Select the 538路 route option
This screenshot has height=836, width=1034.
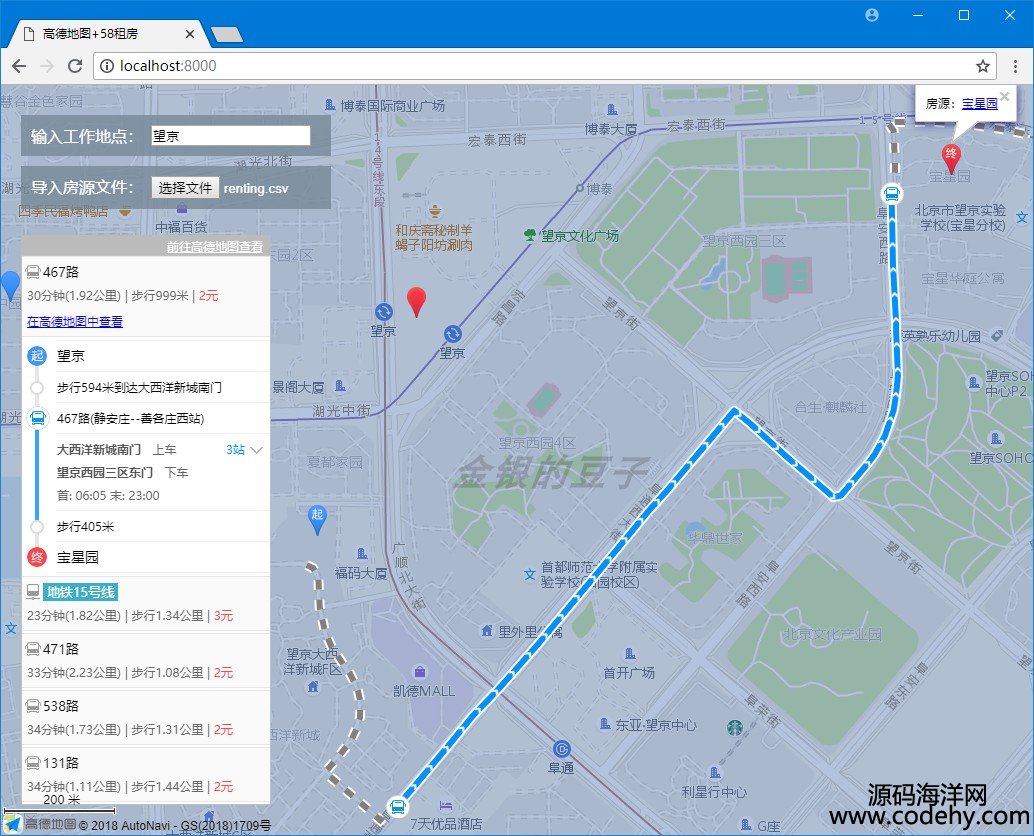pyautogui.click(x=146, y=717)
